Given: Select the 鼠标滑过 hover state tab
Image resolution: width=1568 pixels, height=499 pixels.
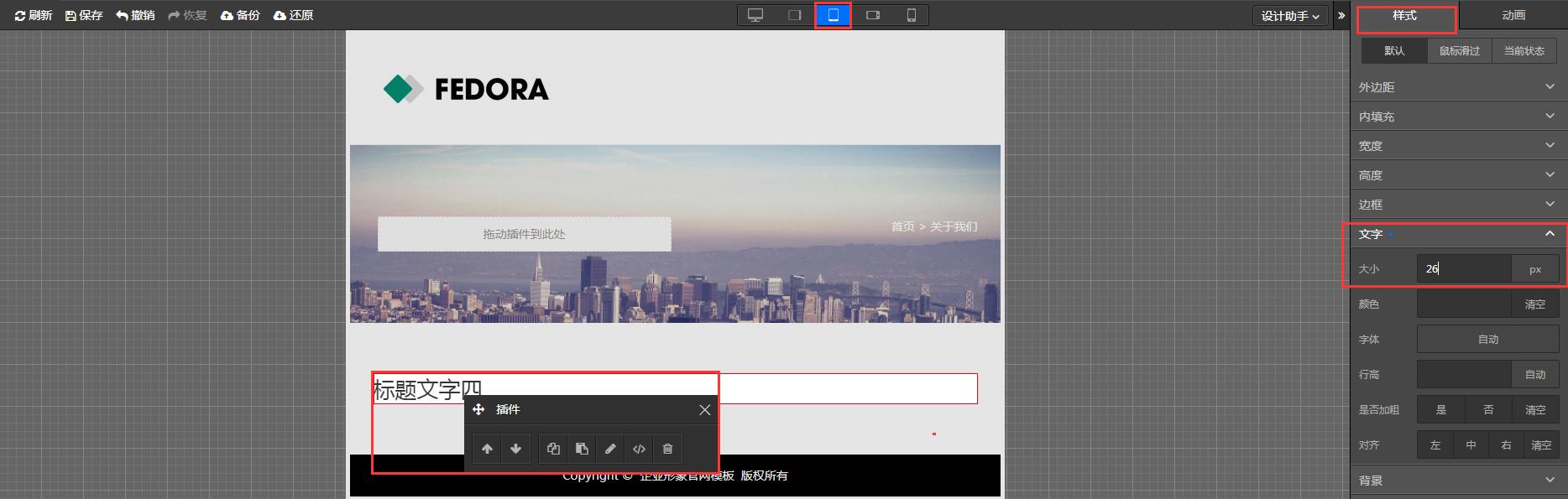Looking at the screenshot, I should pos(1459,51).
